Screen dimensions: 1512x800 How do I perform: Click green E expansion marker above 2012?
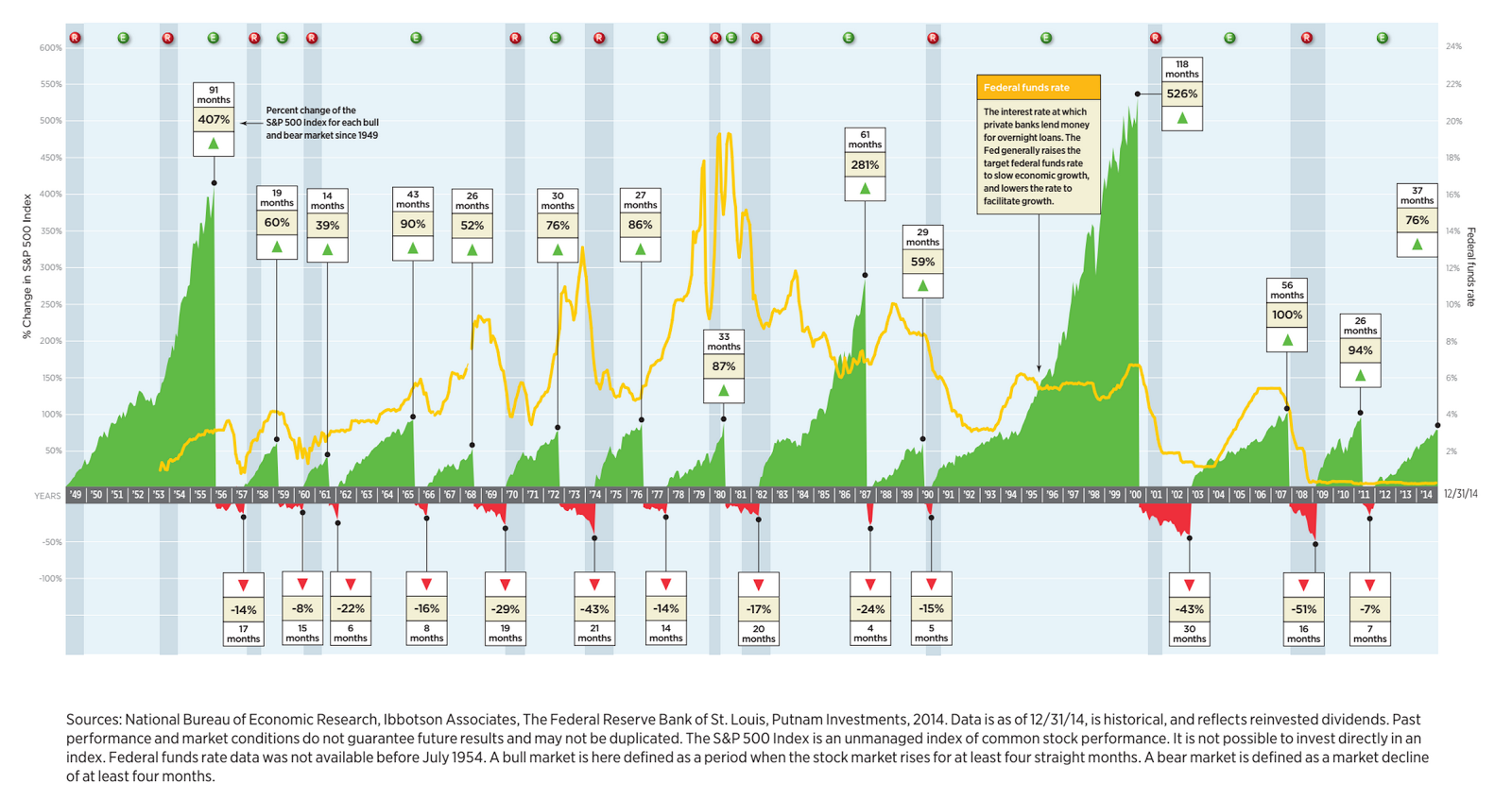pos(1383,38)
